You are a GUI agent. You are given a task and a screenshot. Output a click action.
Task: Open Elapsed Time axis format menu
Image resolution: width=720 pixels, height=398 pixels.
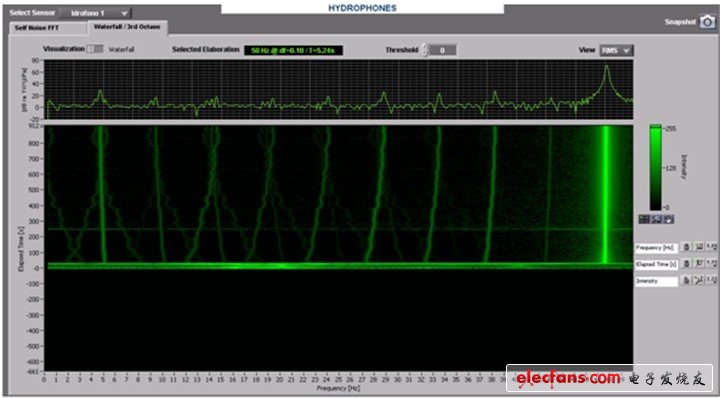point(711,264)
